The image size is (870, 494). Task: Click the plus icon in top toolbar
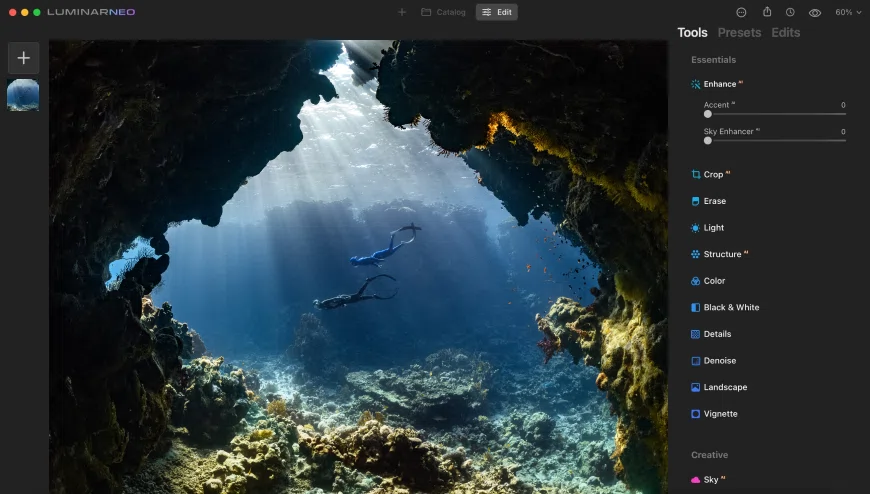[402, 12]
